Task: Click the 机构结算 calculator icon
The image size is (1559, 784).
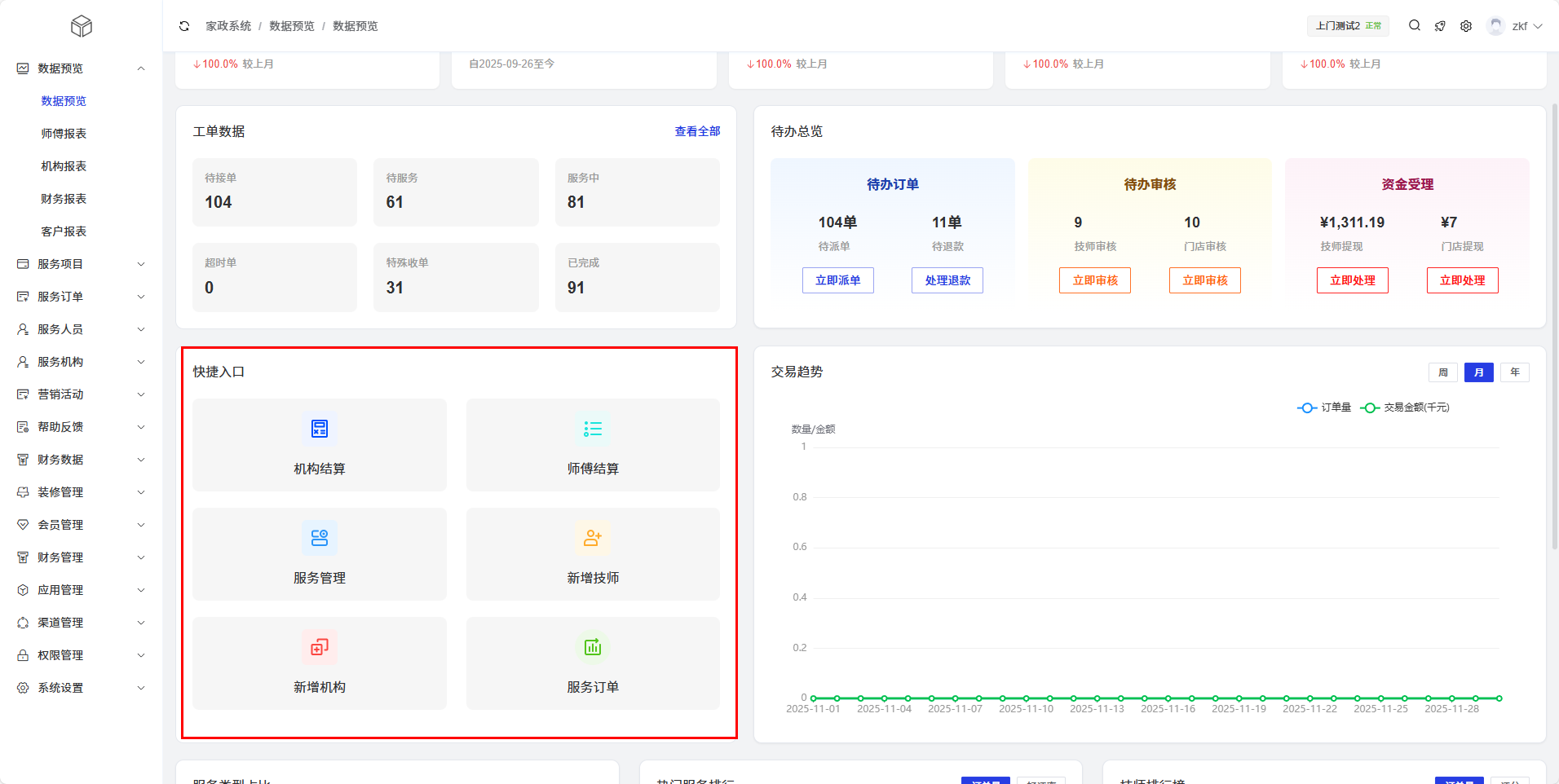Action: coord(320,429)
